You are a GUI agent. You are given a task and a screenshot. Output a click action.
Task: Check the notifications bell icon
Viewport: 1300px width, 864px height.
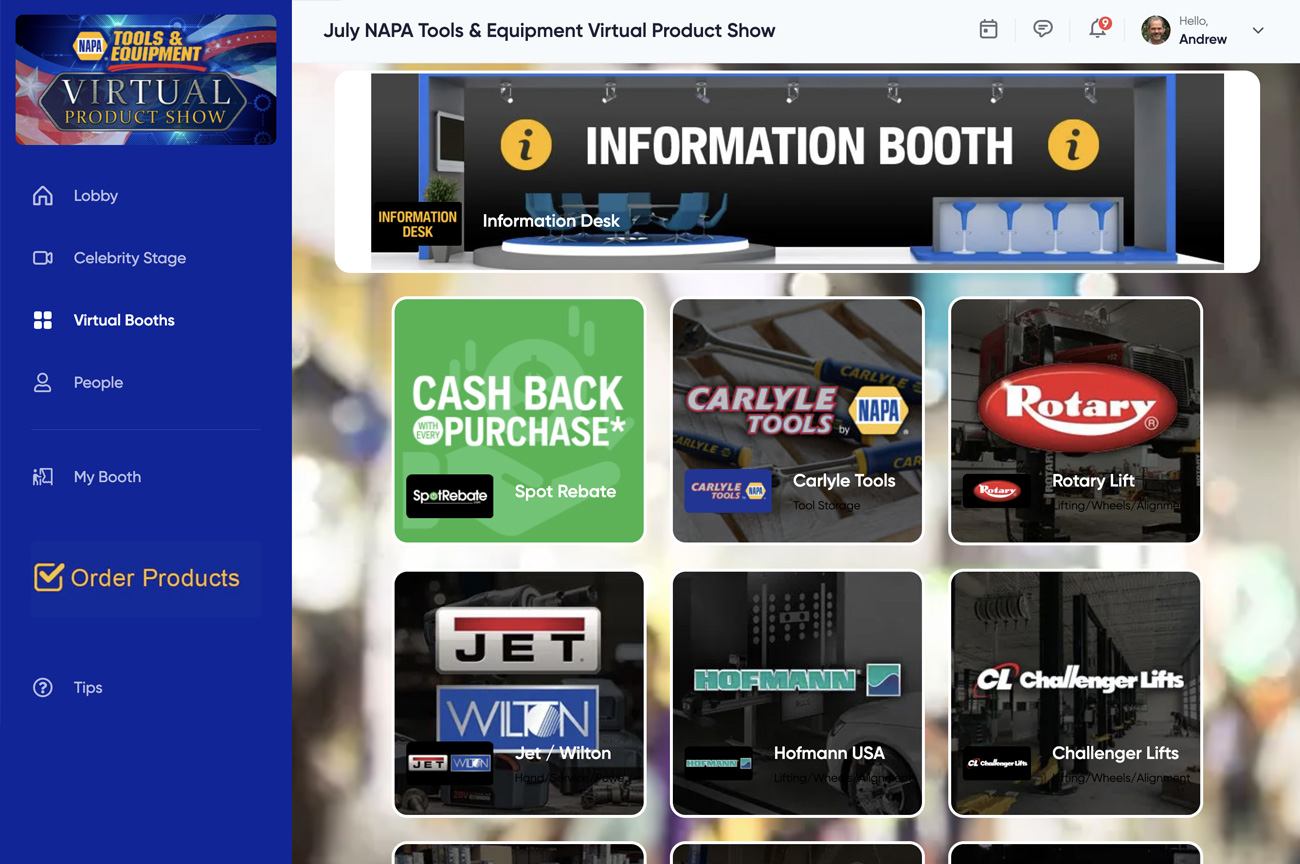pos(1097,30)
